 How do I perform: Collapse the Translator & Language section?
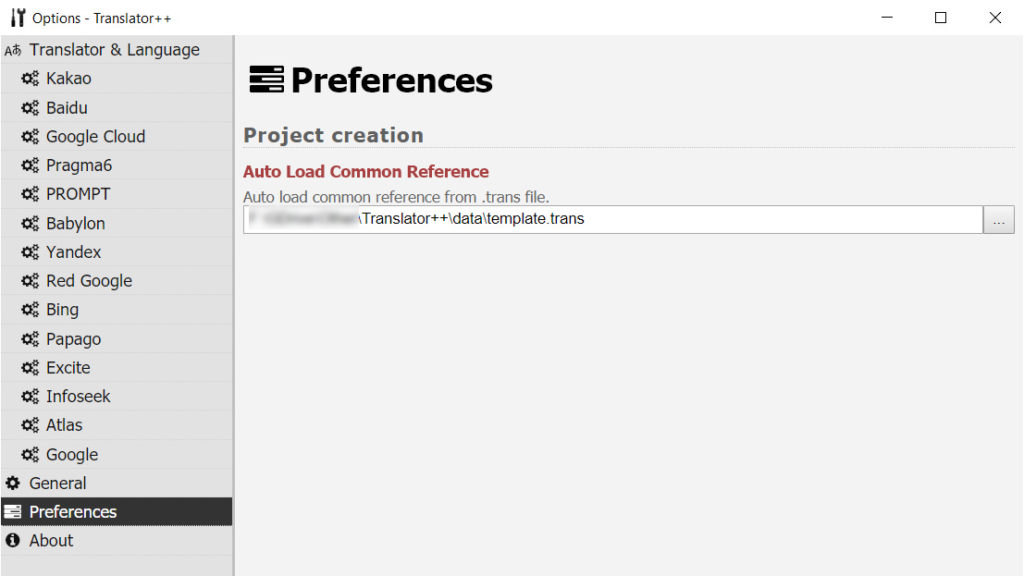pyautogui.click(x=117, y=50)
